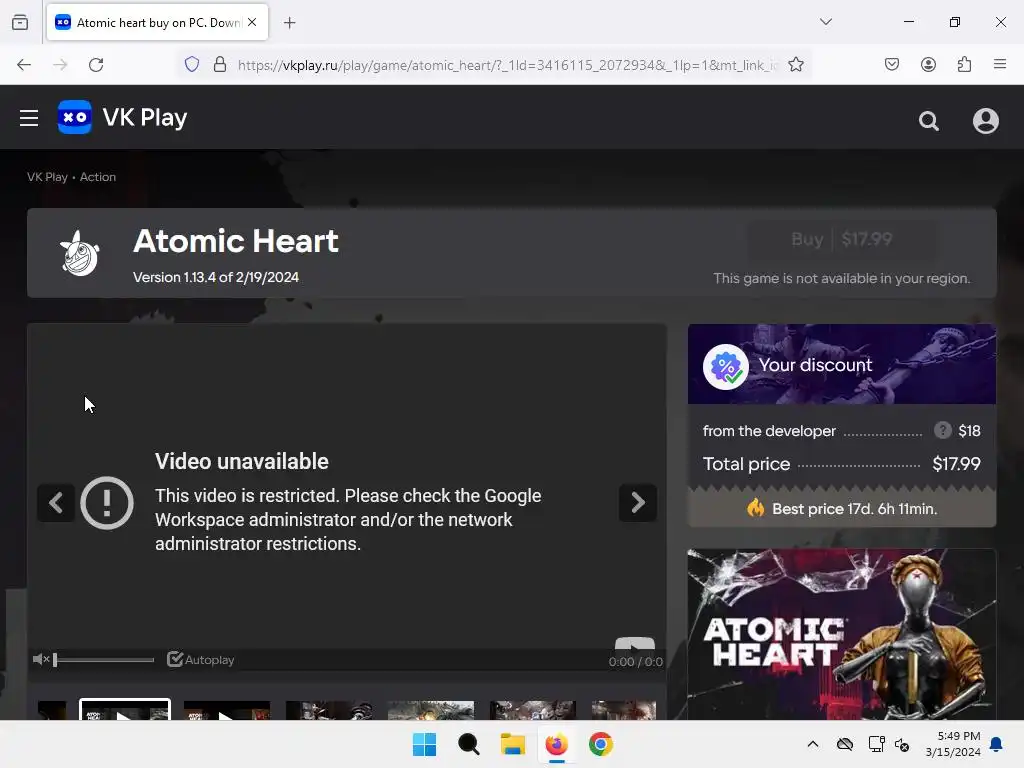Viewport: 1024px width, 768px height.
Task: Open the site search magnifier
Action: tap(929, 121)
